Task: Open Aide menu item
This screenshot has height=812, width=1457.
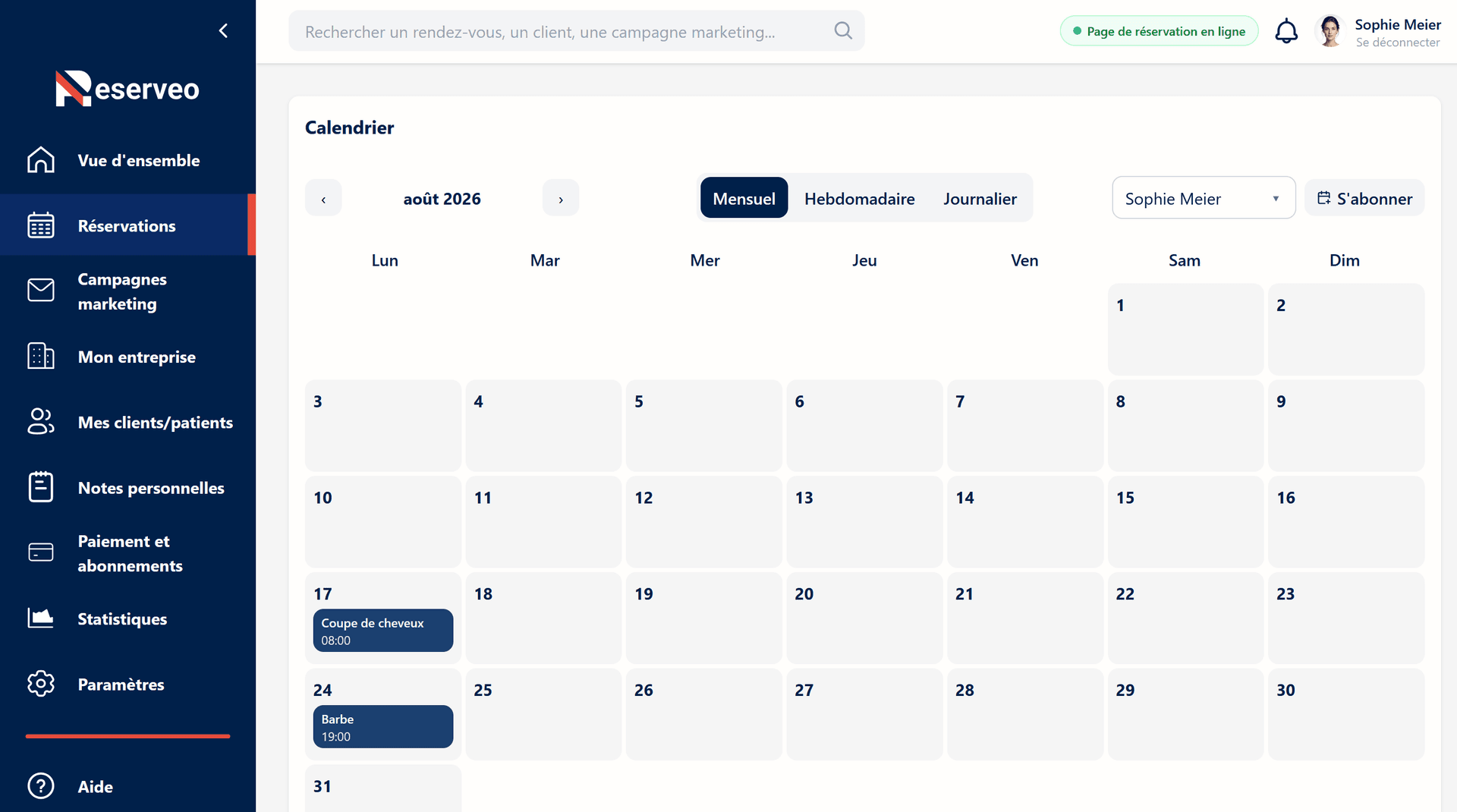Action: 127,786
